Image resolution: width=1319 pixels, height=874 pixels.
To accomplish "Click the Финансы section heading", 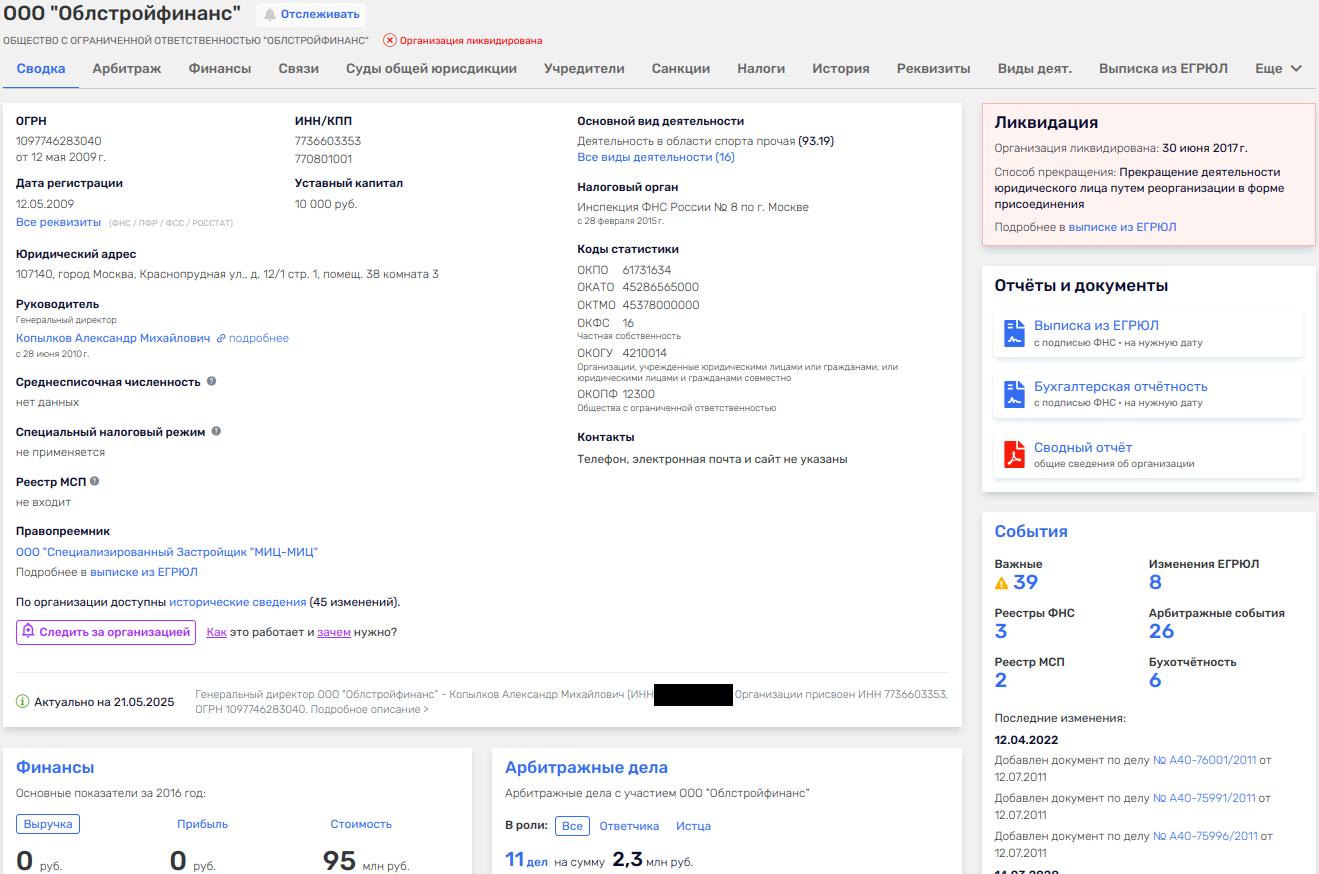I will click(55, 767).
